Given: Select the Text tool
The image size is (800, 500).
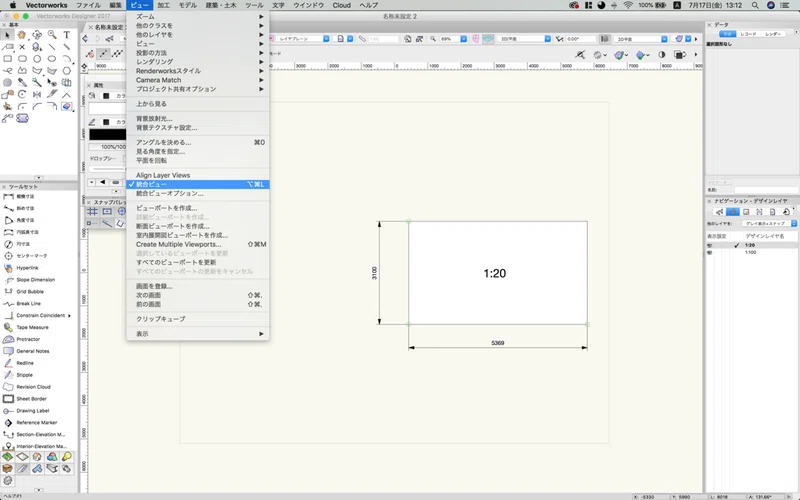Looking at the screenshot, I should pyautogui.click(x=66, y=35).
